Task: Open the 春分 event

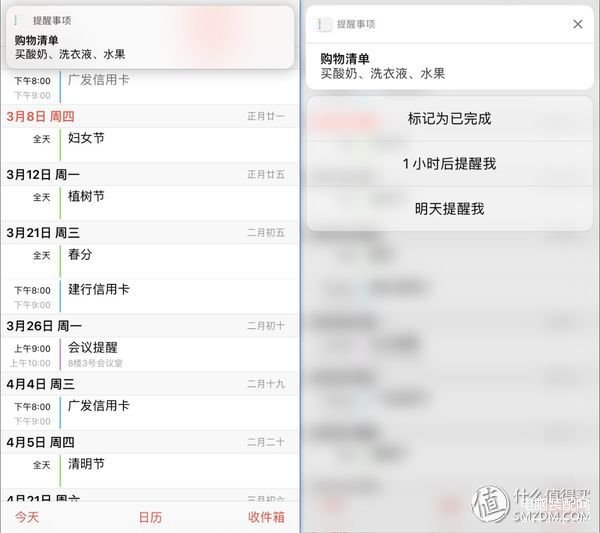Action: tap(150, 261)
